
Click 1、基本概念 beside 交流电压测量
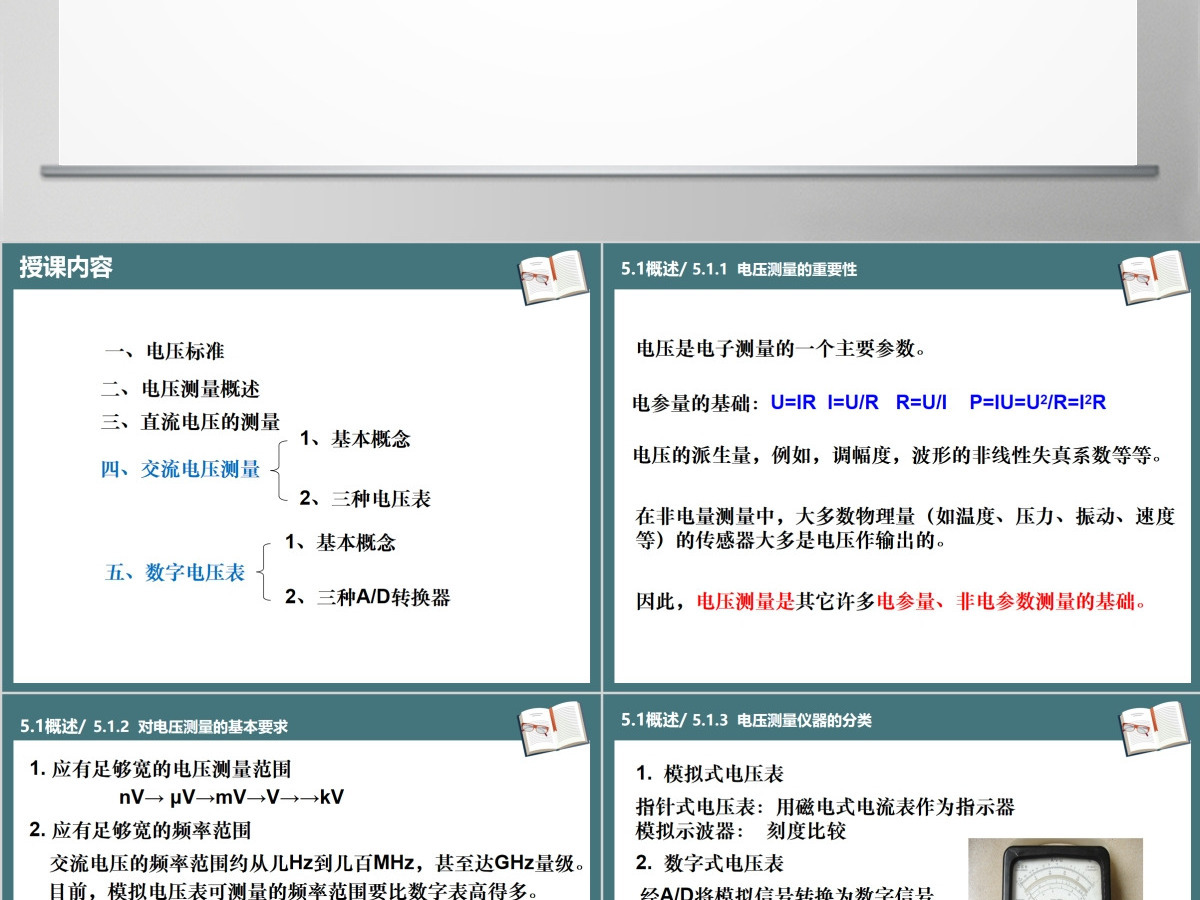point(355,438)
